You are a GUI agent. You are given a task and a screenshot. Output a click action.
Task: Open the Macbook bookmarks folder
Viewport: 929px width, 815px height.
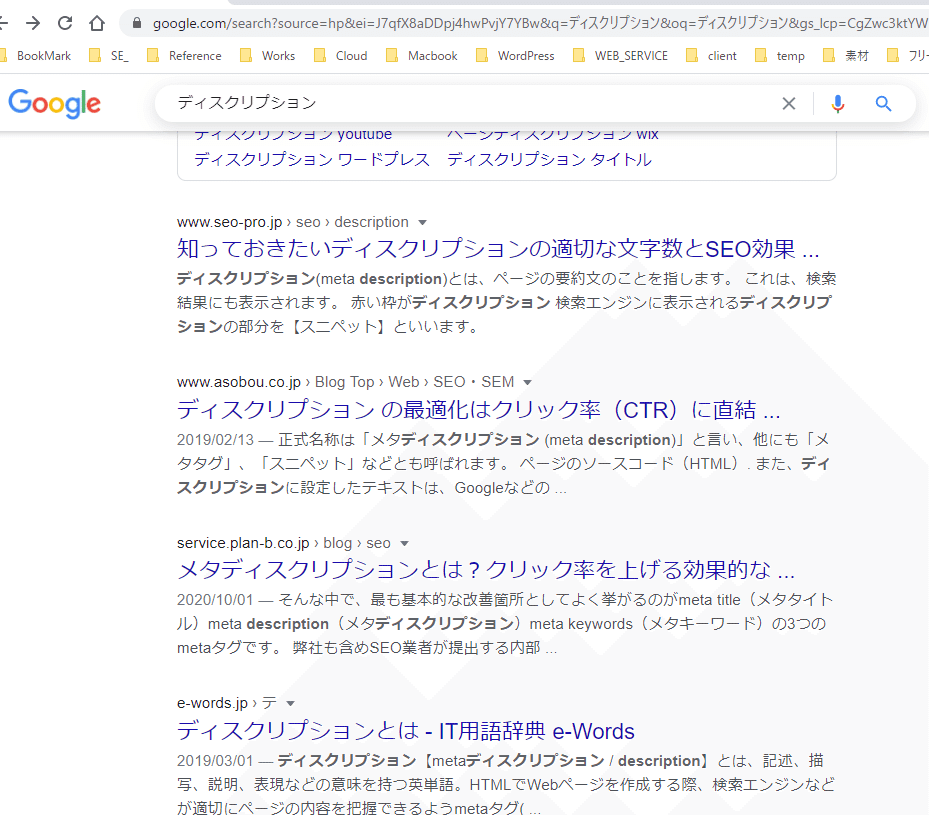point(422,56)
